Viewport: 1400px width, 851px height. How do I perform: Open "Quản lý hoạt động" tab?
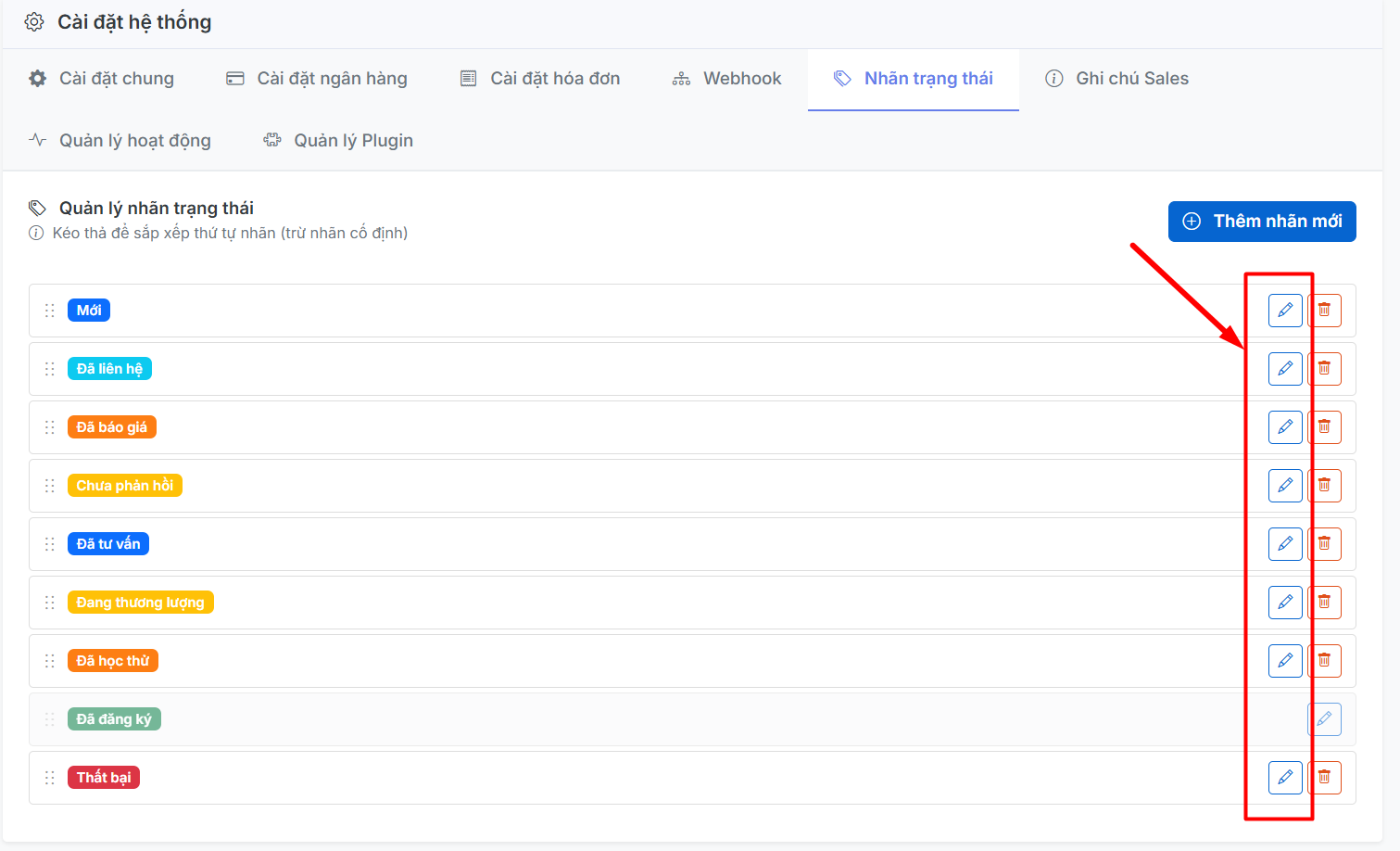120,141
